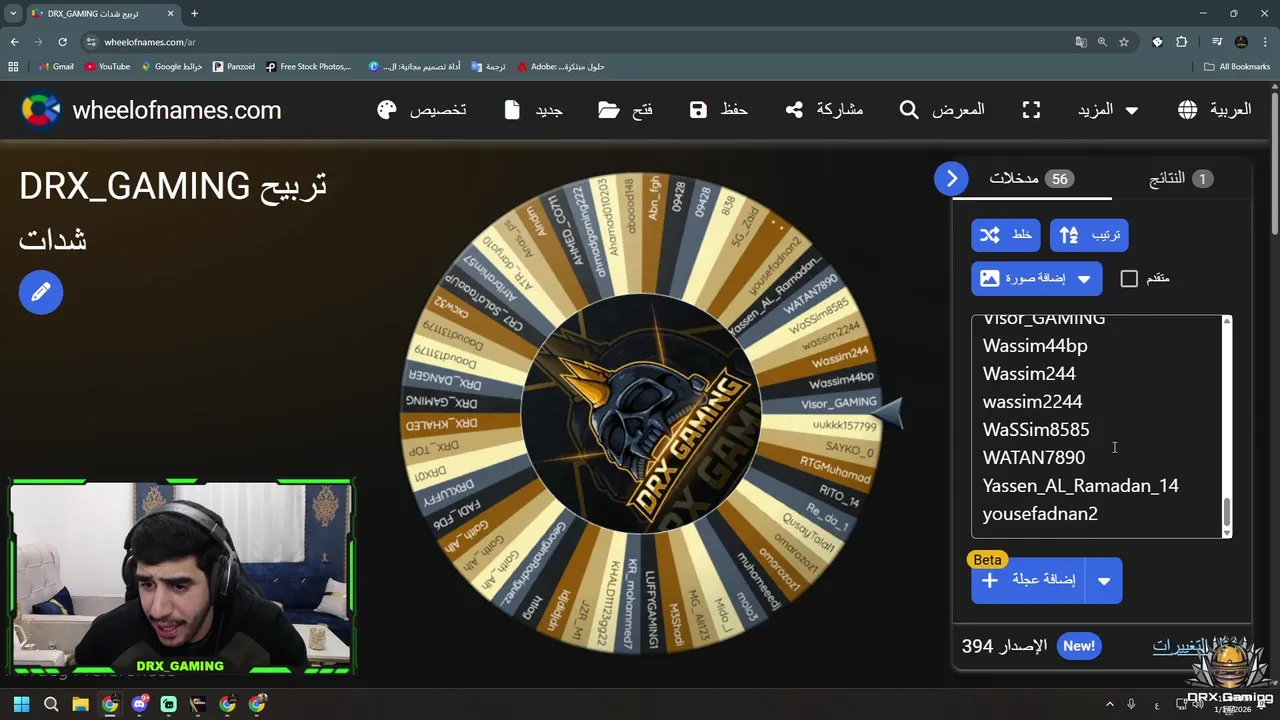This screenshot has width=1280, height=720.
Task: Open the العربية language menu
Action: pyautogui.click(x=1214, y=110)
